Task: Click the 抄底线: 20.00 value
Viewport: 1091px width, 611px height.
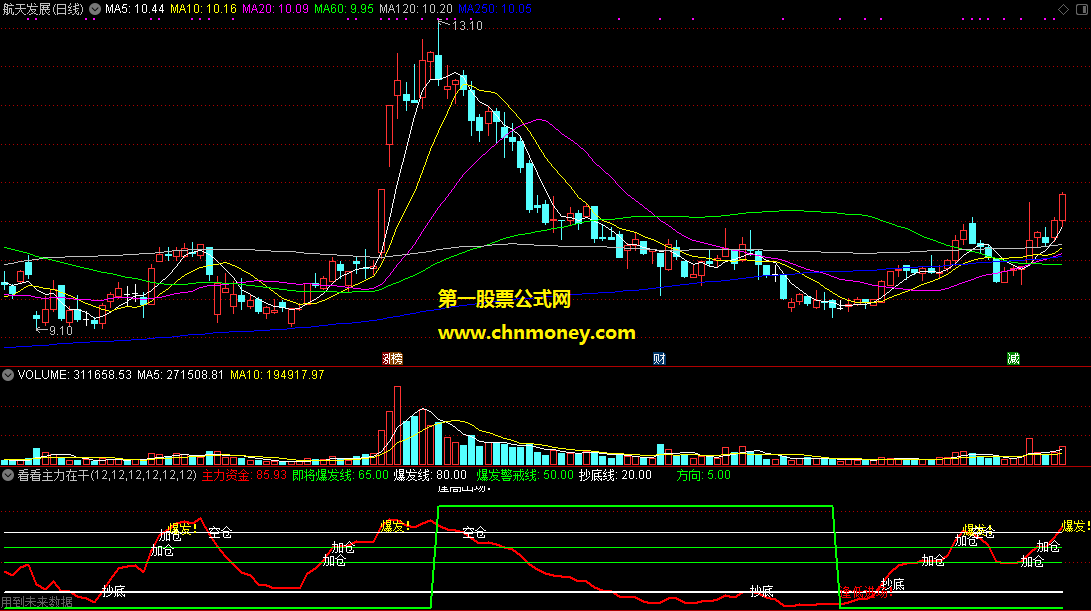Action: pos(615,475)
